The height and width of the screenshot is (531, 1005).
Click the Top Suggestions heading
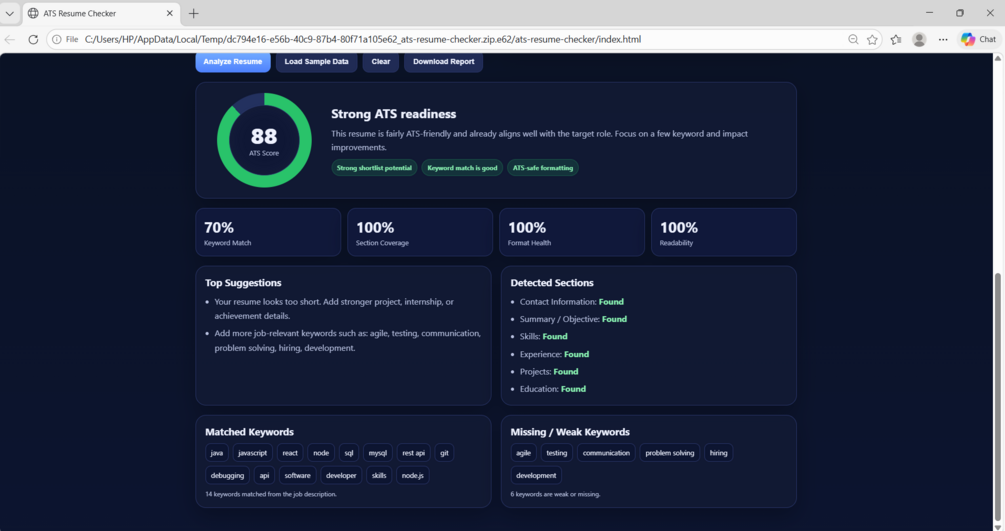243,283
